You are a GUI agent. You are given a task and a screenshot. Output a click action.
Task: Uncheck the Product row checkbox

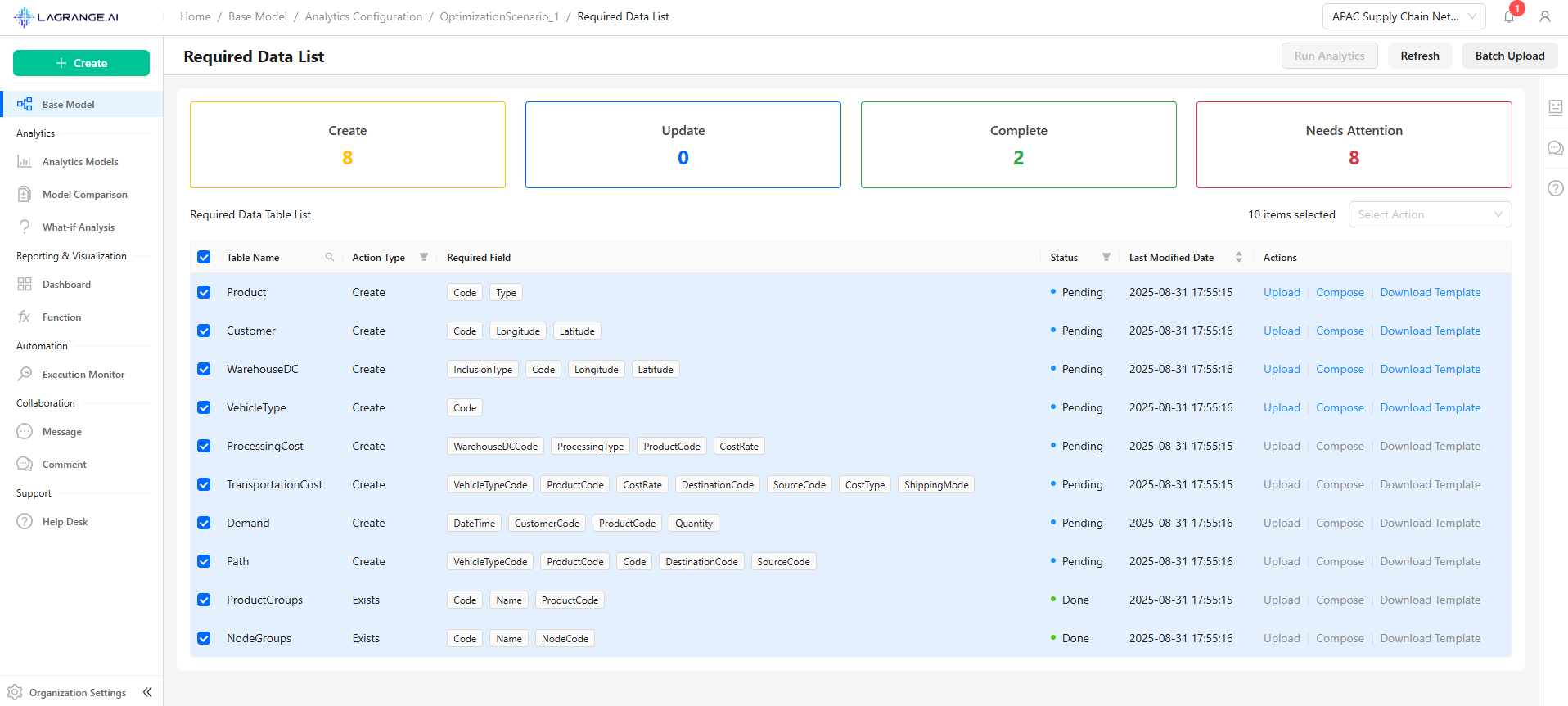[x=204, y=292]
